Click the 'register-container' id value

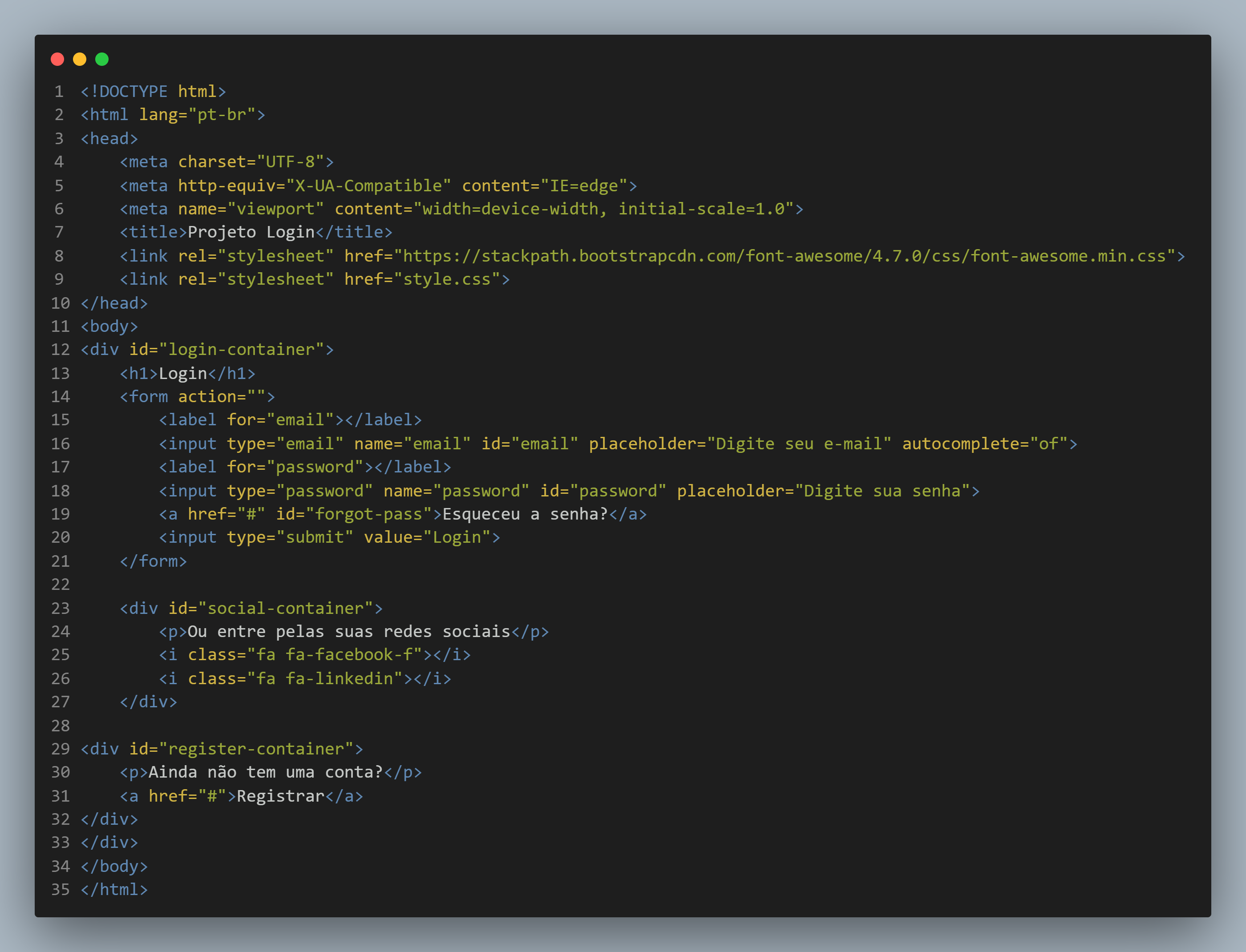point(256,749)
